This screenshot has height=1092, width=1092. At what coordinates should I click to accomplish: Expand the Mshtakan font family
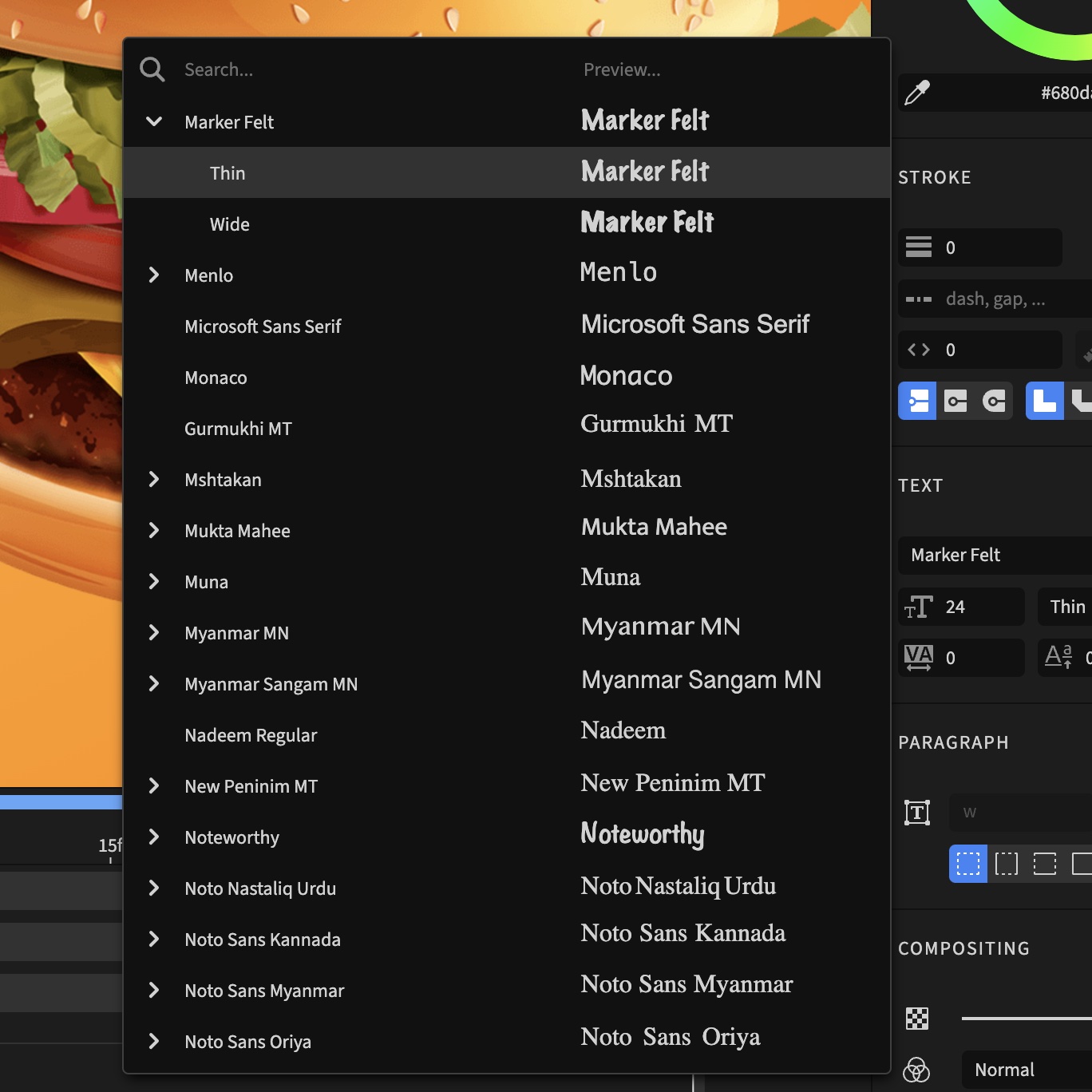[x=154, y=480]
